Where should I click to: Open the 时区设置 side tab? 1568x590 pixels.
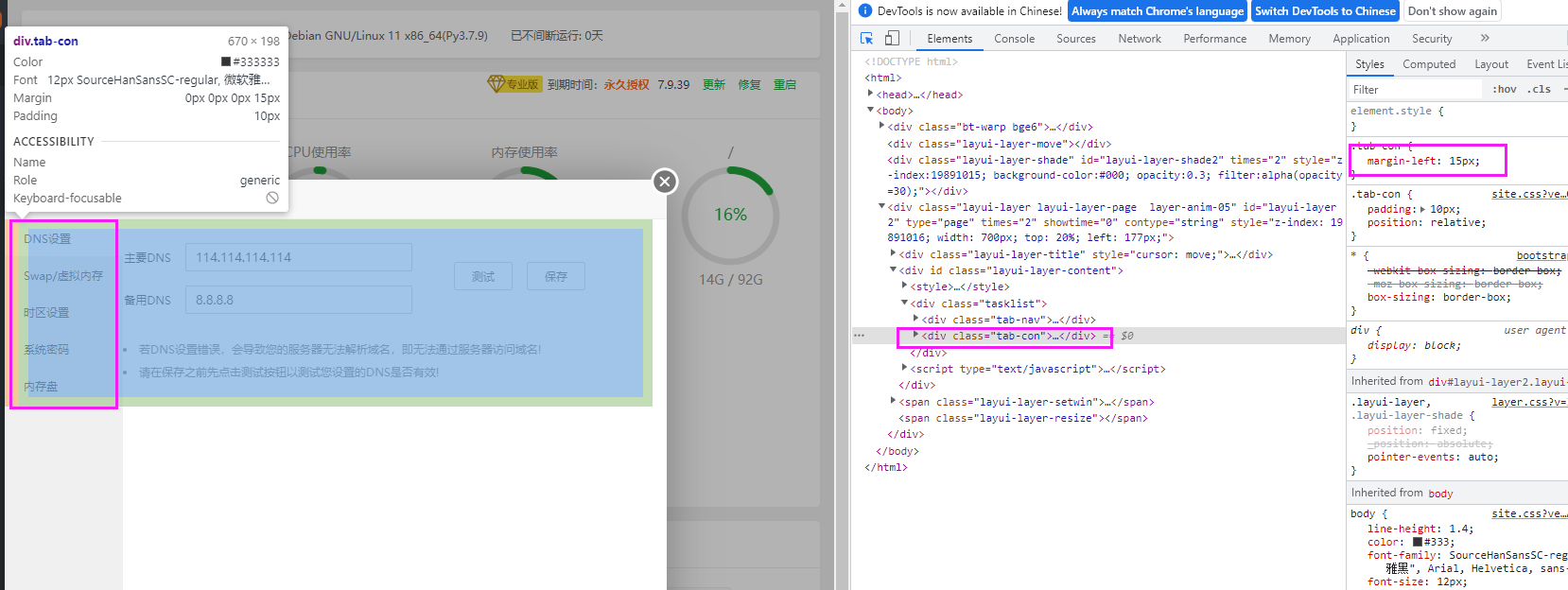coord(46,313)
